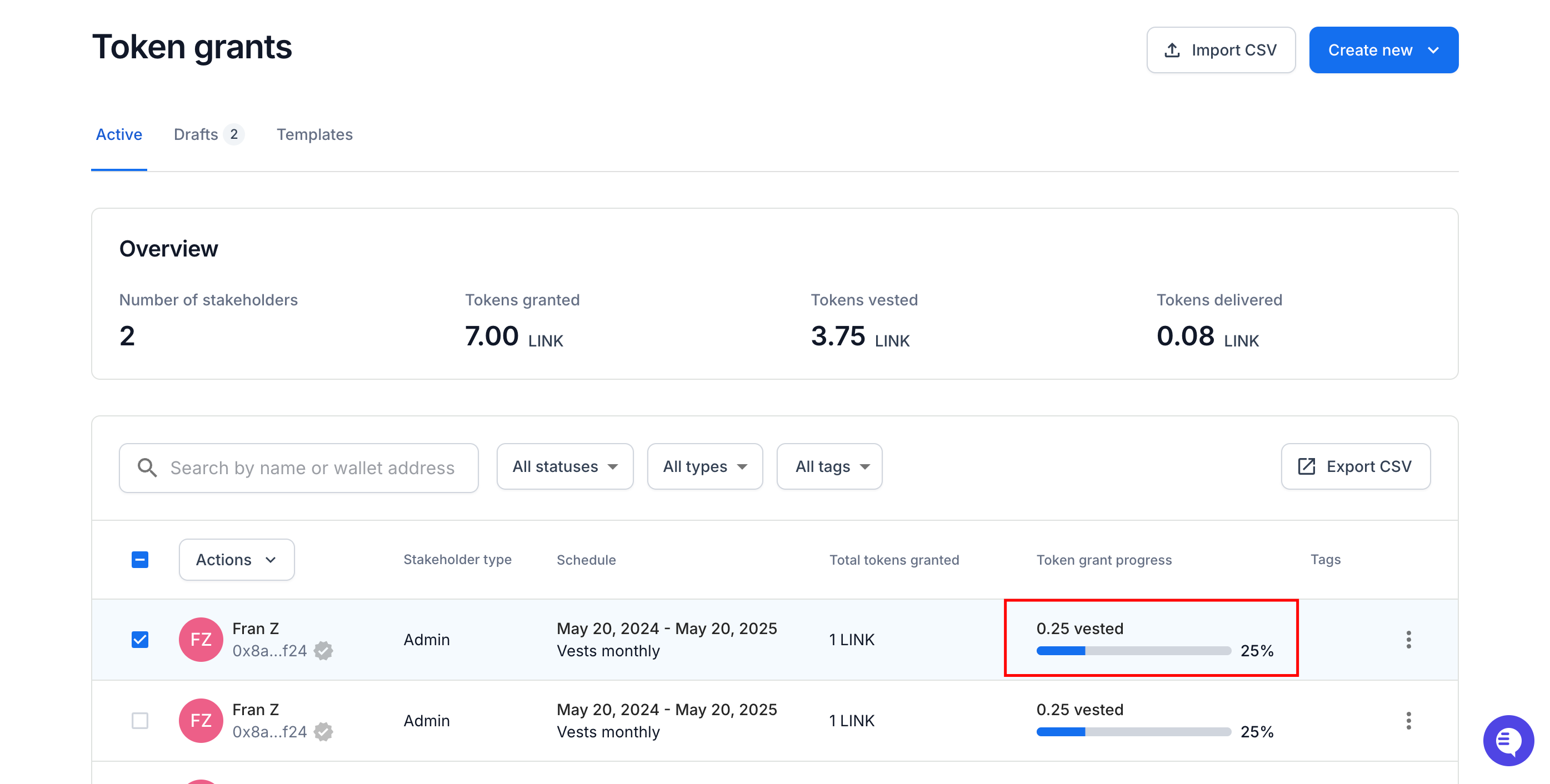Click the Schedule column header
Screen dimensions: 1550x784
[x=586, y=560]
